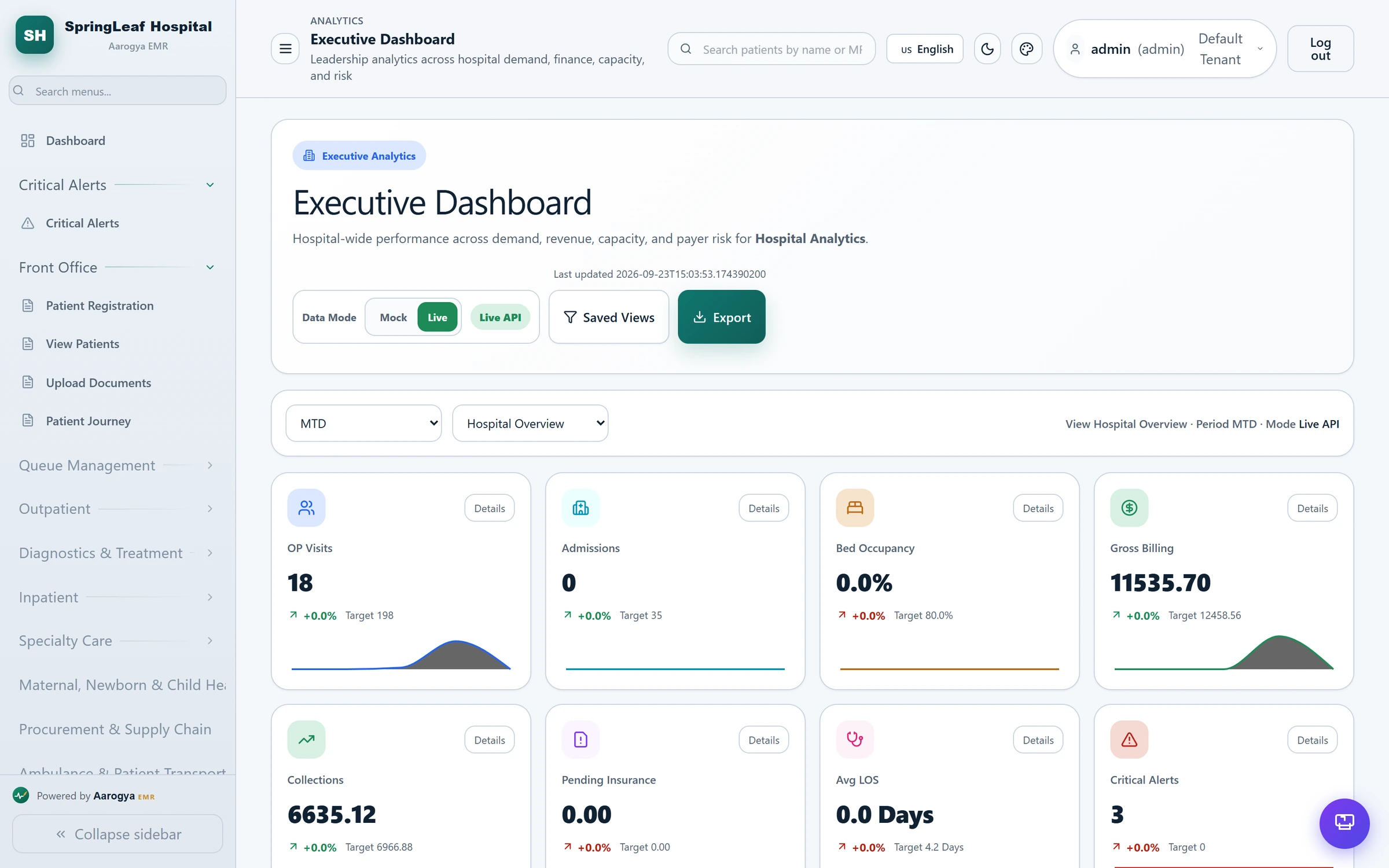Click the magnifier icon in menu search
Image resolution: width=1389 pixels, height=868 pixels.
click(19, 91)
